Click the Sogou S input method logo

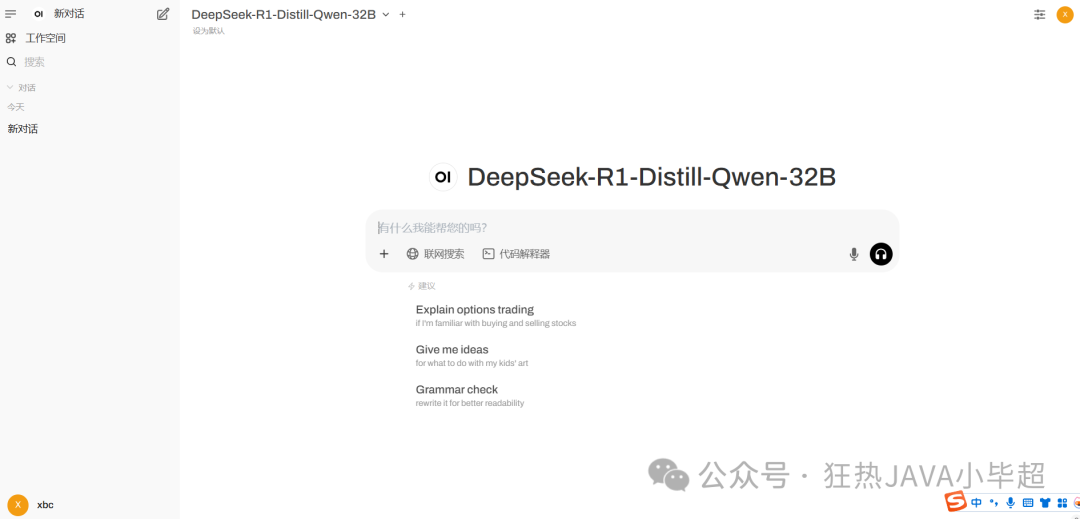click(x=955, y=502)
